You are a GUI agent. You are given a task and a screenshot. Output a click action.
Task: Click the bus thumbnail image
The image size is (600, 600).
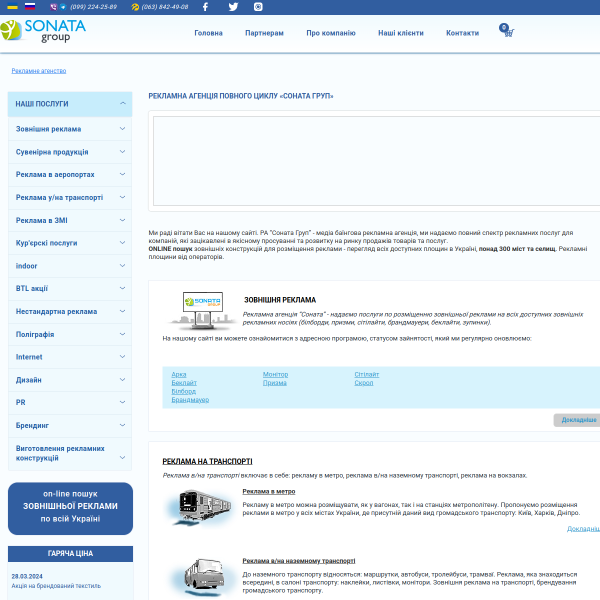(202, 577)
